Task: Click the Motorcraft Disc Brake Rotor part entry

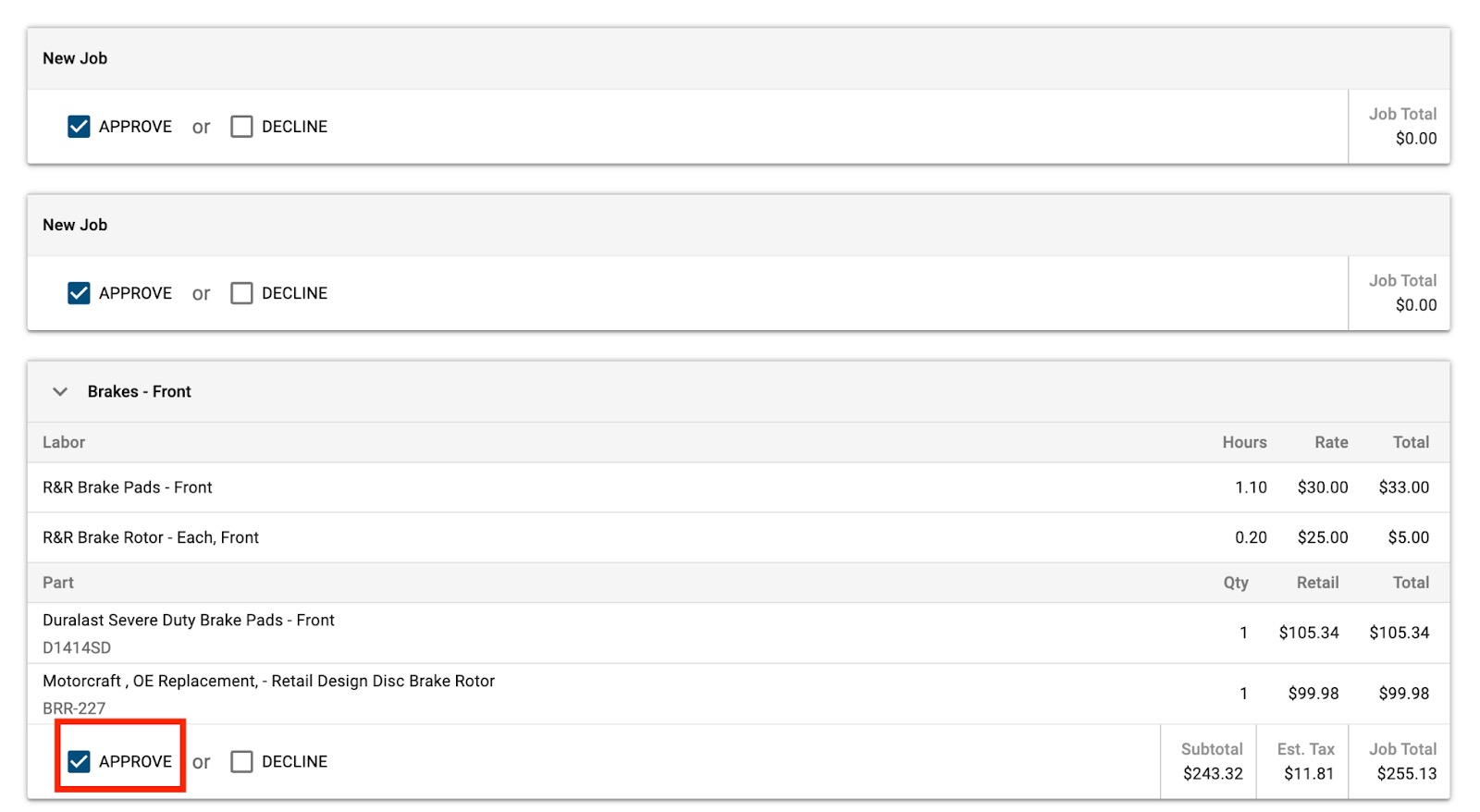Action: [x=269, y=681]
